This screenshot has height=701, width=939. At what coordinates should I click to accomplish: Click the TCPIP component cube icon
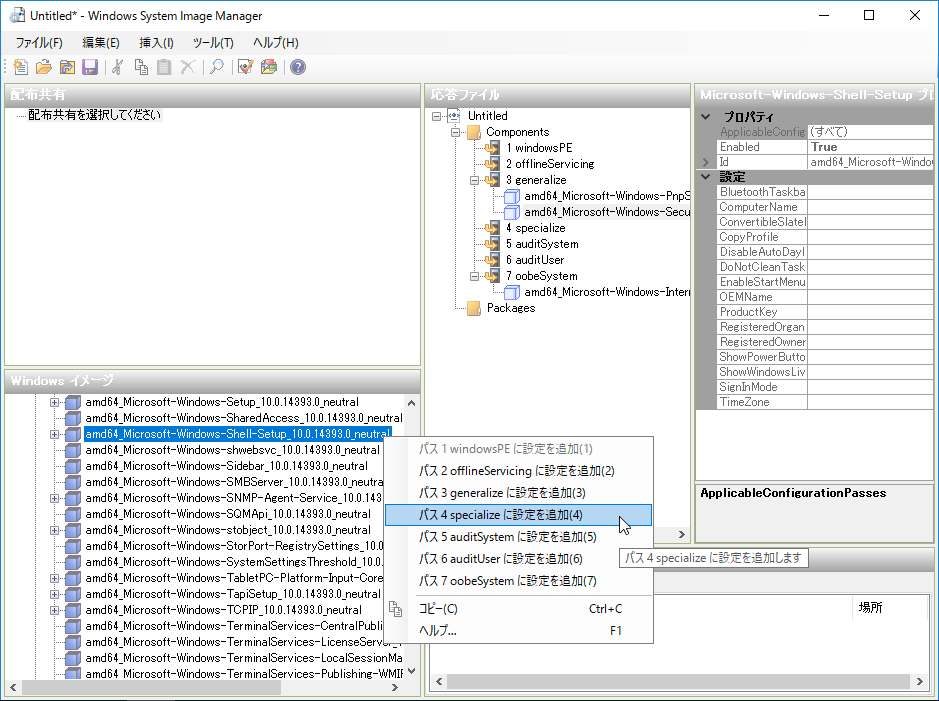tap(73, 610)
